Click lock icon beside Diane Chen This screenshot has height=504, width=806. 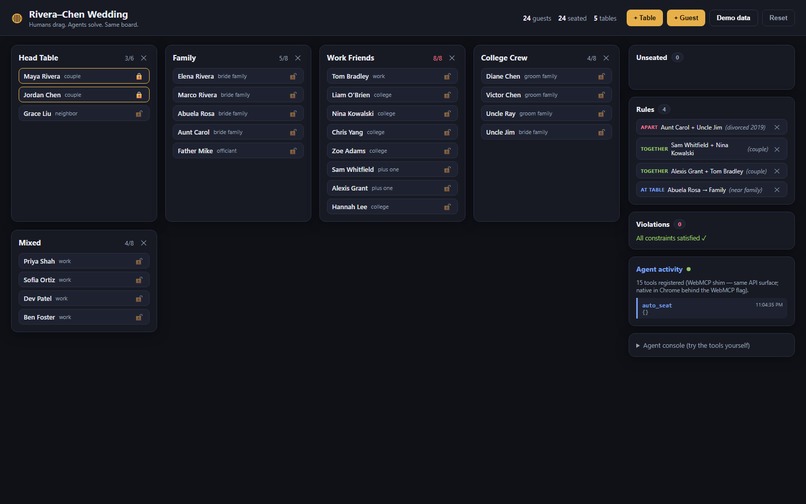[x=601, y=76]
